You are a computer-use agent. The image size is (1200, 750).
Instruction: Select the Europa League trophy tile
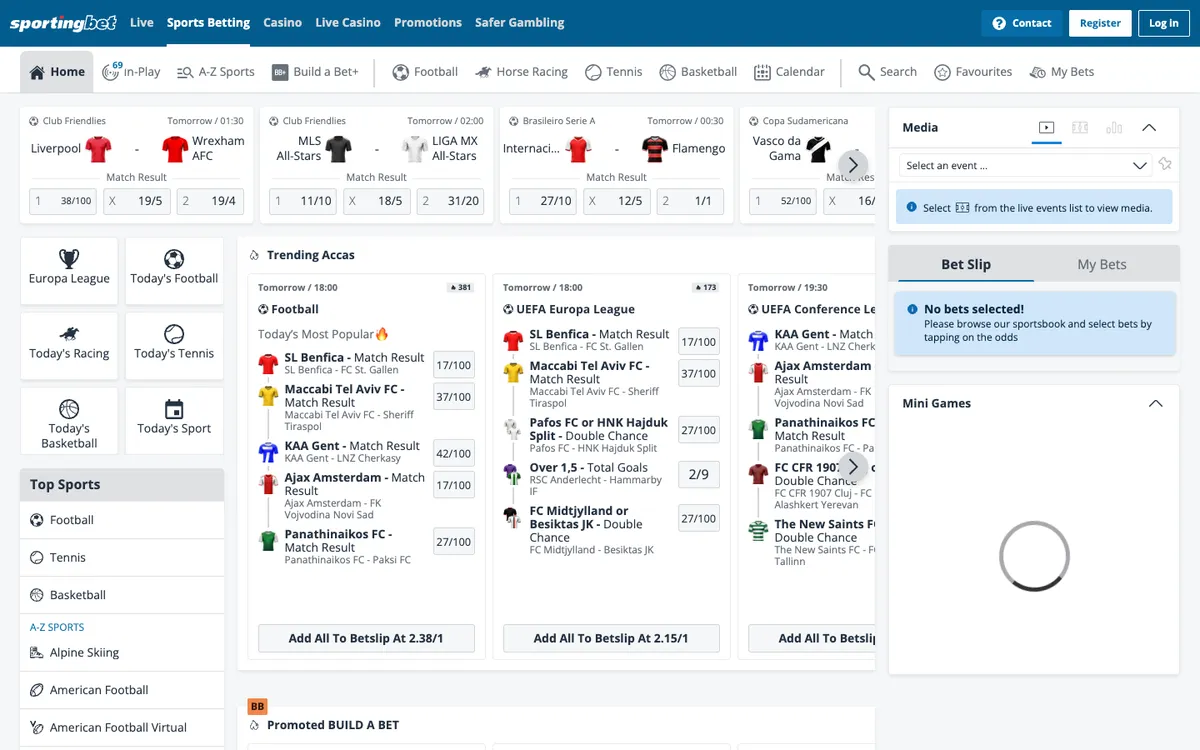click(x=69, y=271)
